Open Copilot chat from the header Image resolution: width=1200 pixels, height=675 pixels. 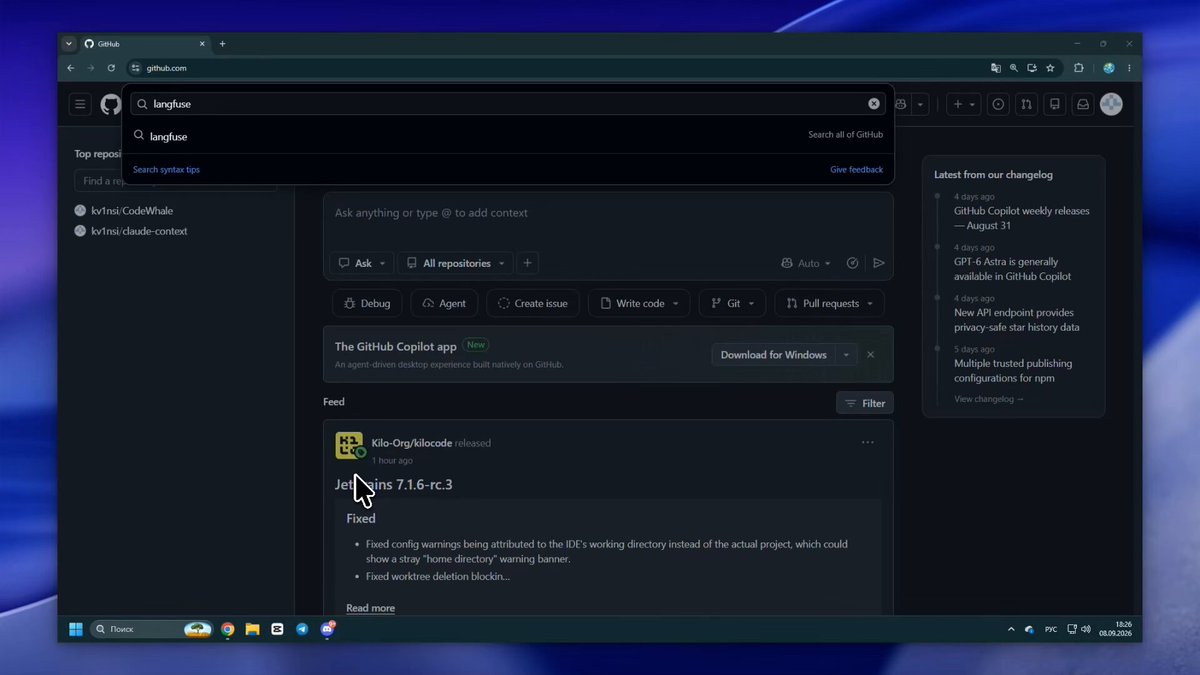[901, 104]
